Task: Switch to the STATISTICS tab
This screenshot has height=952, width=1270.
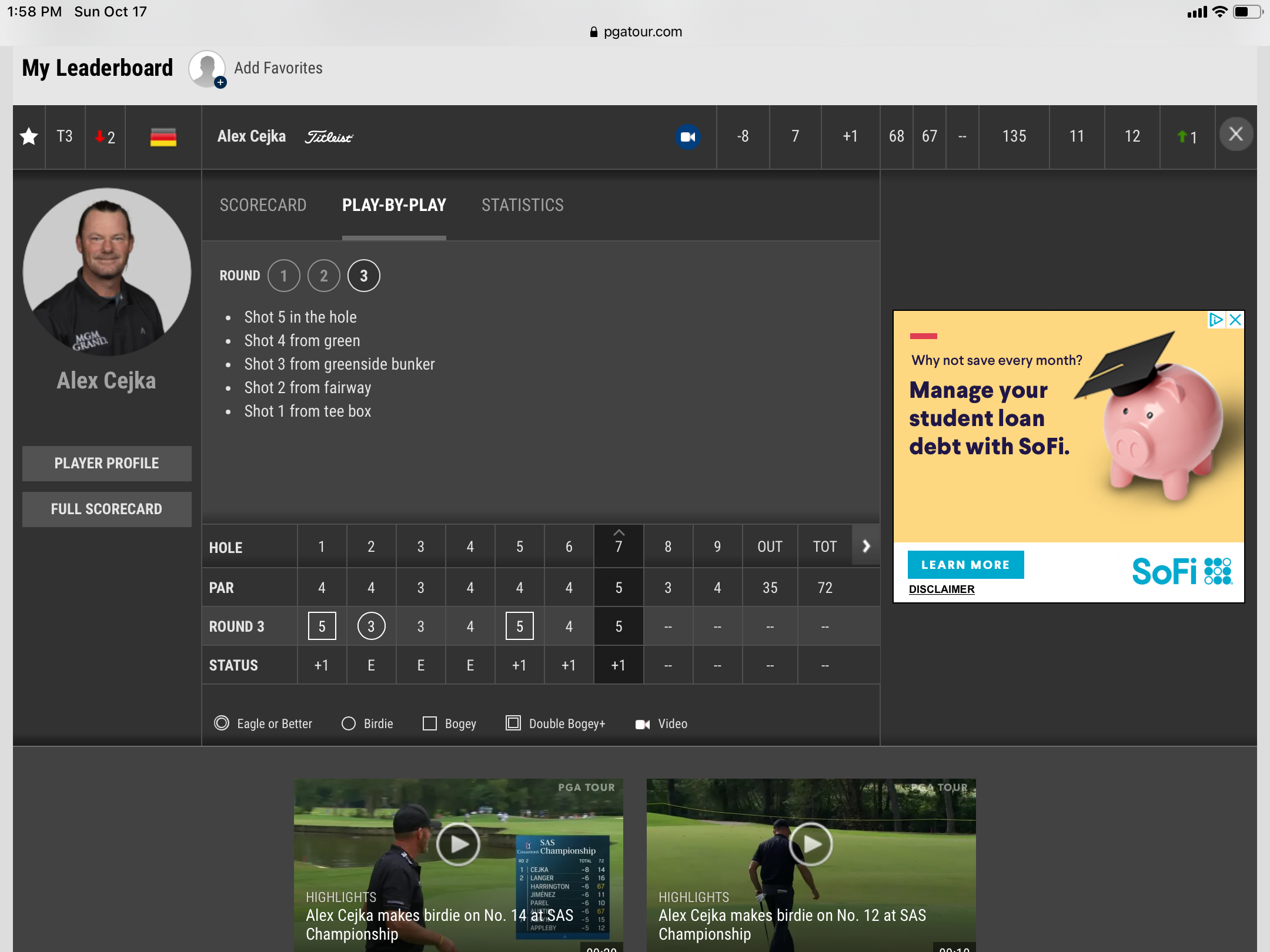Action: click(x=522, y=205)
